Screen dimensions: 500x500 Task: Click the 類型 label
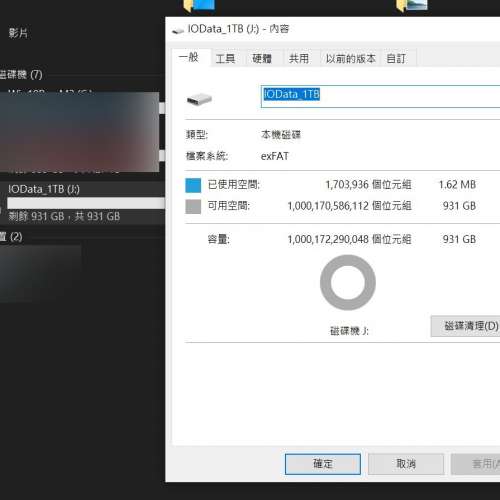click(x=197, y=135)
